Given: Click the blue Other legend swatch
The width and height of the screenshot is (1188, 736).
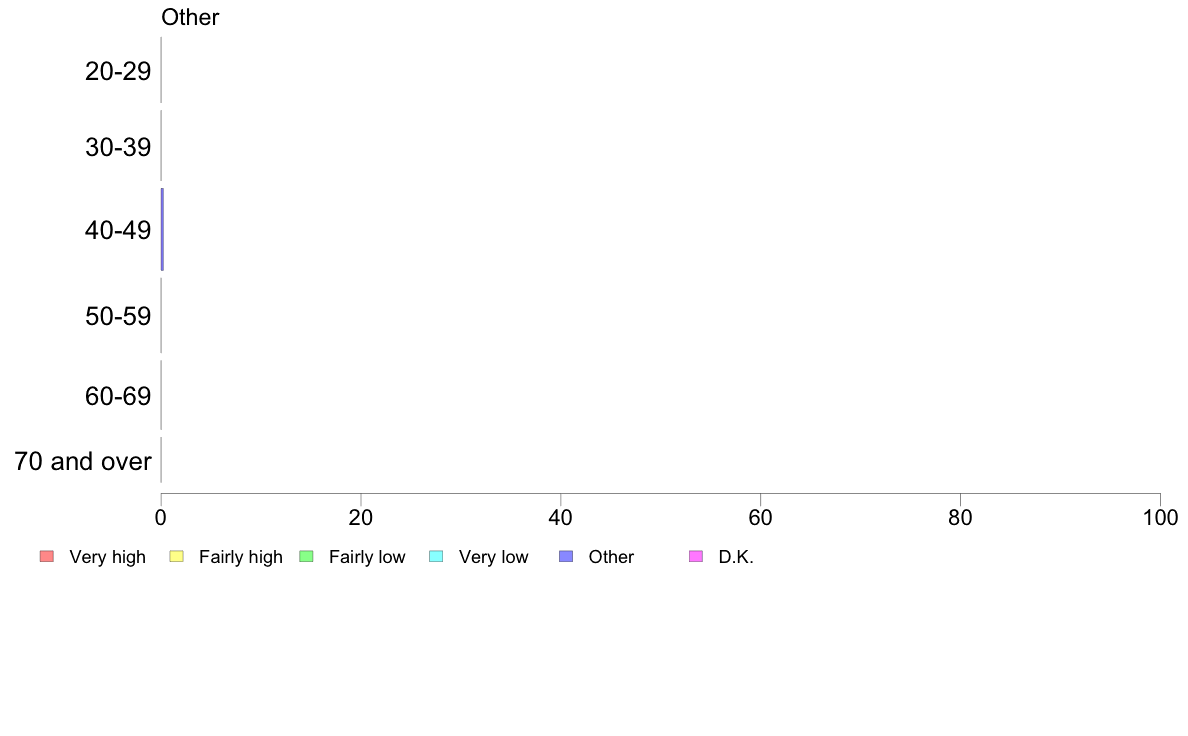Looking at the screenshot, I should (566, 556).
